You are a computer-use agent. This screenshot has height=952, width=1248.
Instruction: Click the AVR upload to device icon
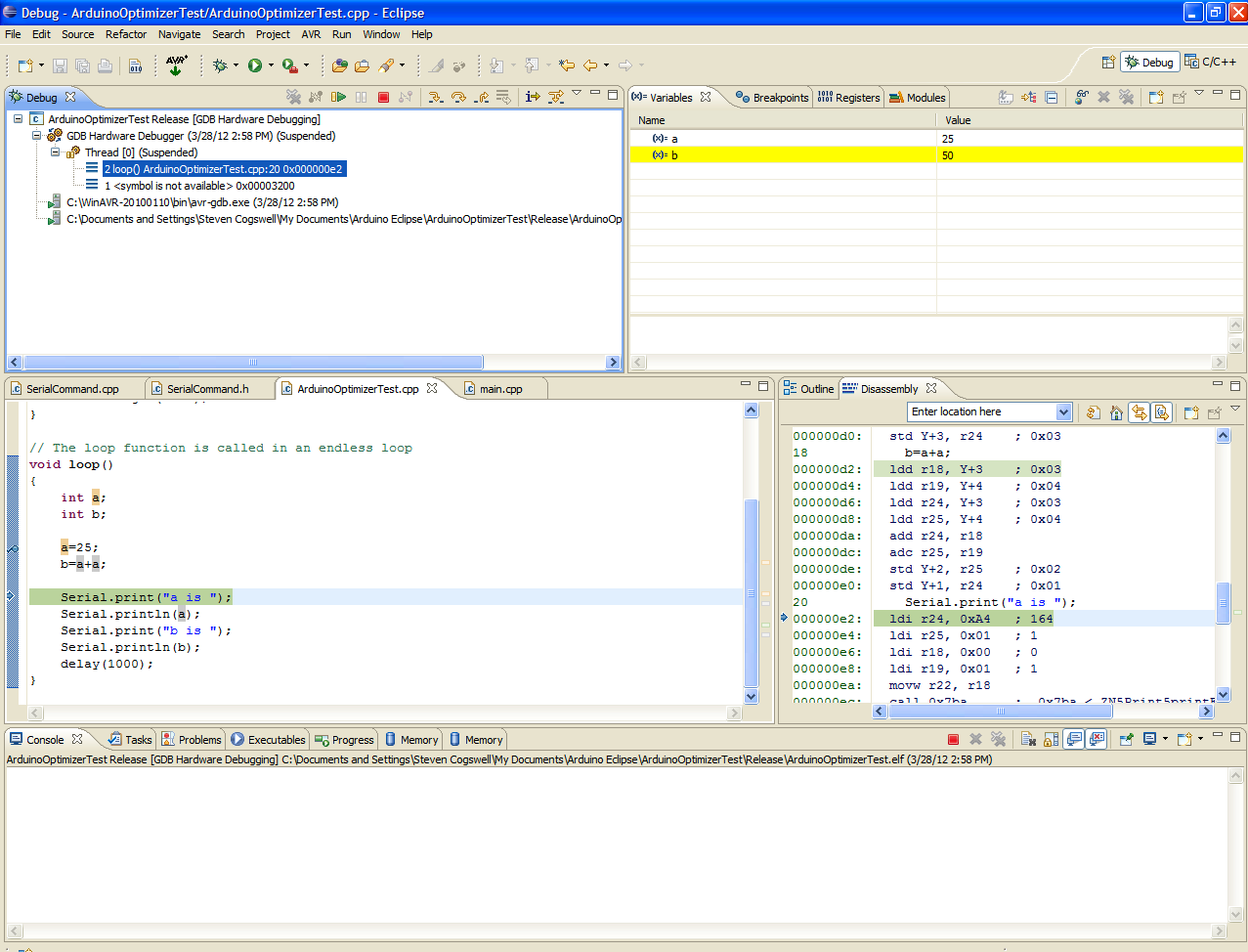176,65
